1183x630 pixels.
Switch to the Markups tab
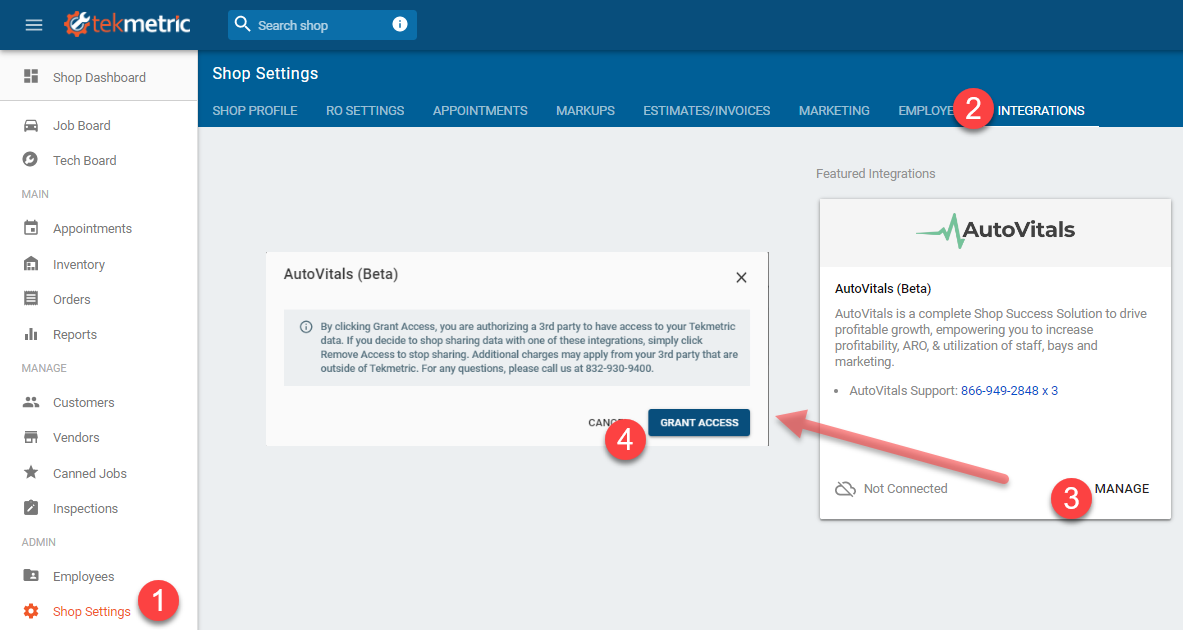tap(585, 110)
